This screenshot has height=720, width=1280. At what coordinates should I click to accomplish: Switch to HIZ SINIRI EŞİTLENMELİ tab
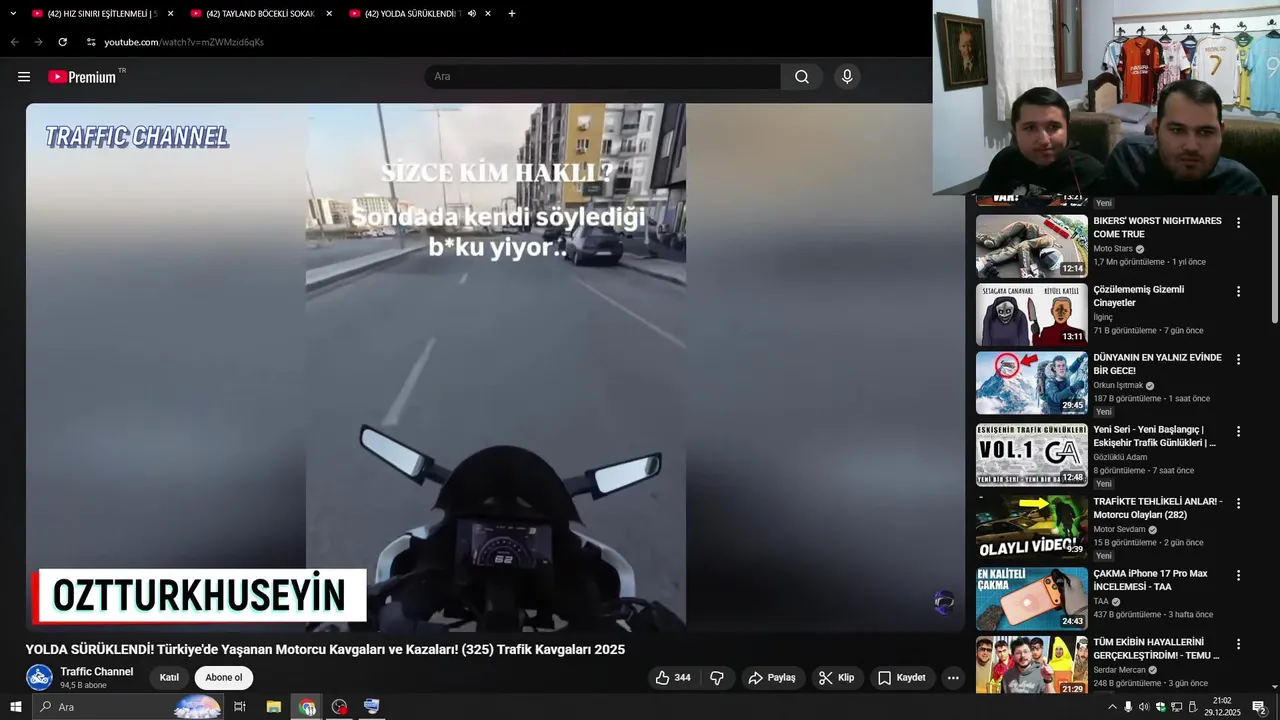coord(93,14)
